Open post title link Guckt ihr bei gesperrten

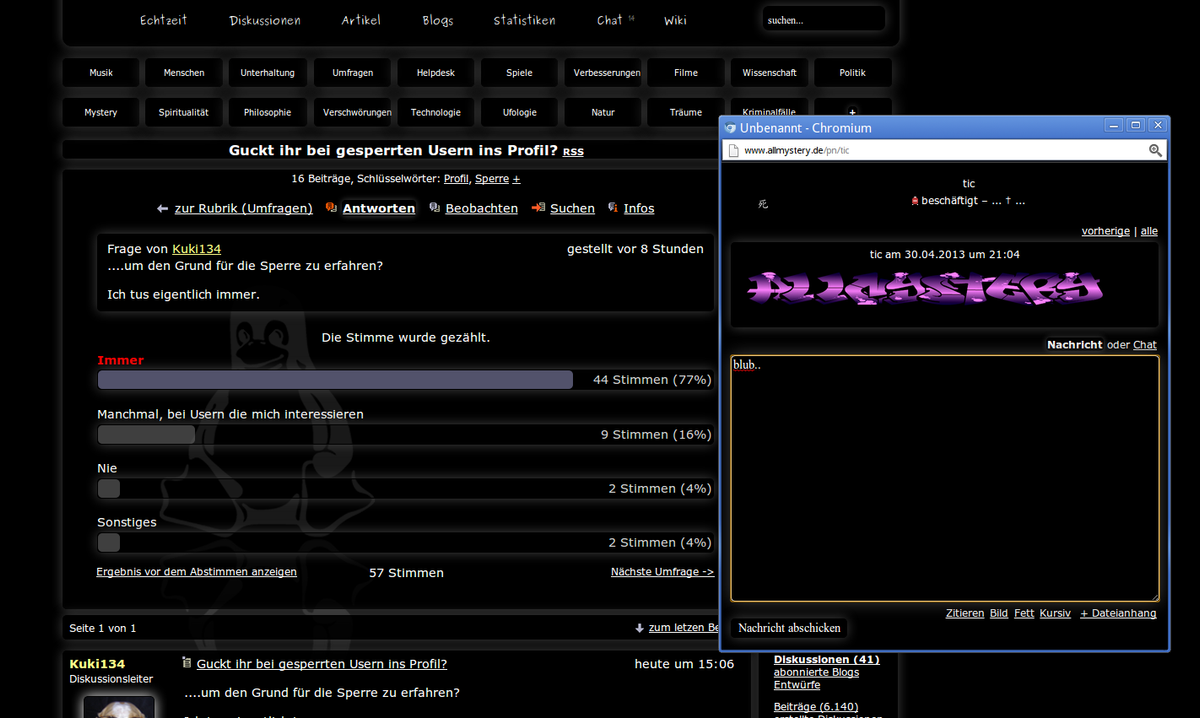322,664
